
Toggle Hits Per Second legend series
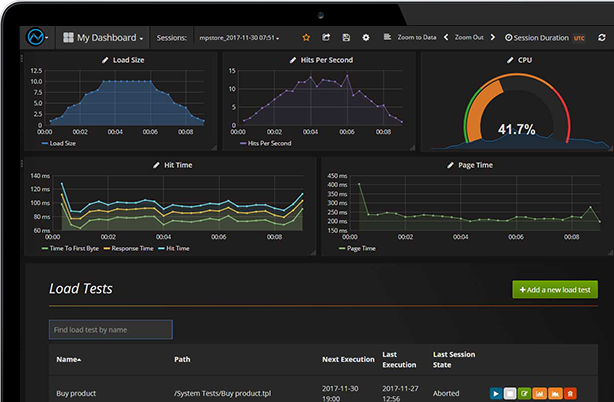click(265, 144)
